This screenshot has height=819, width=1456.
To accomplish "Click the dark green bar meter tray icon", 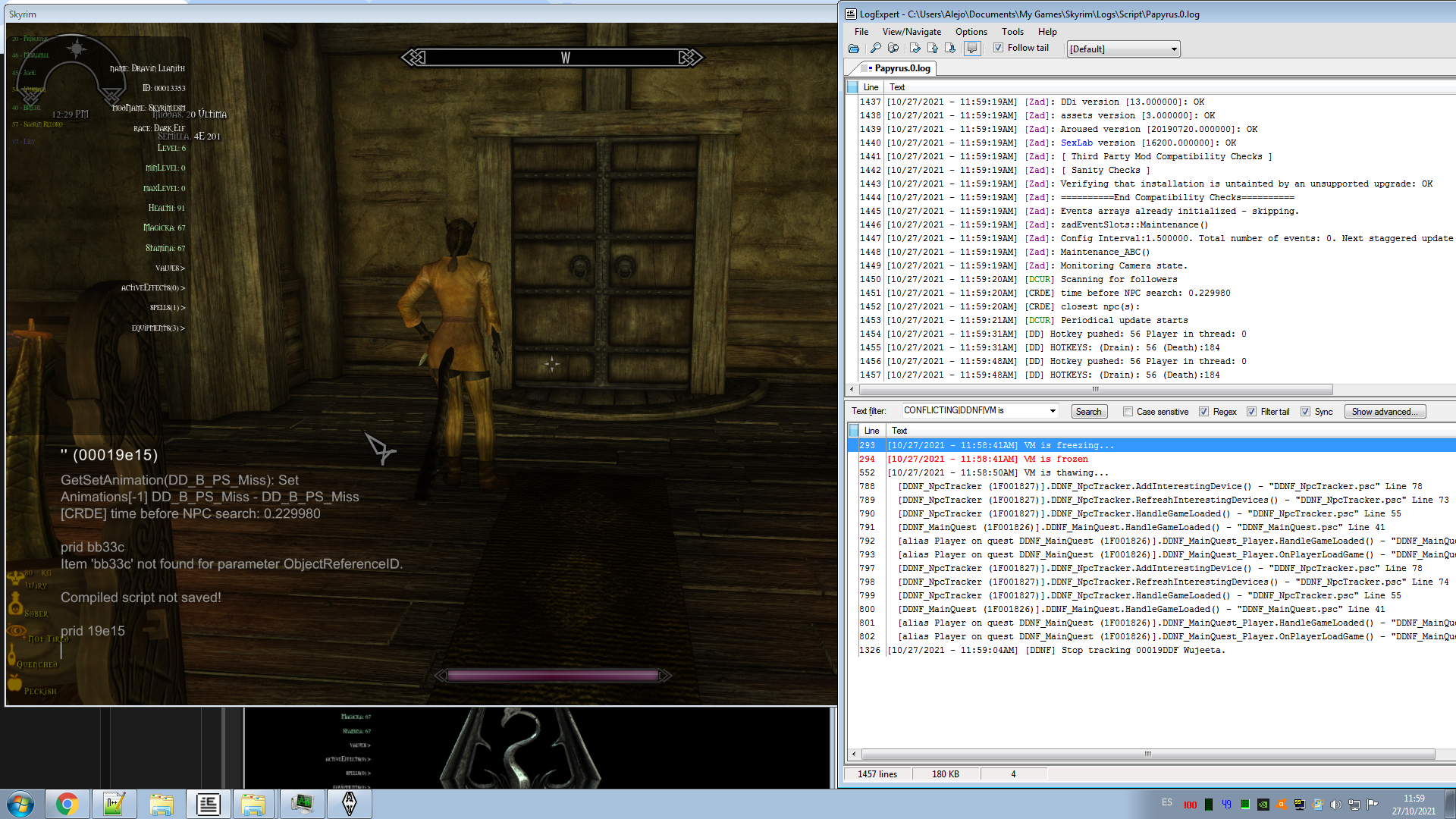I will (x=1209, y=805).
